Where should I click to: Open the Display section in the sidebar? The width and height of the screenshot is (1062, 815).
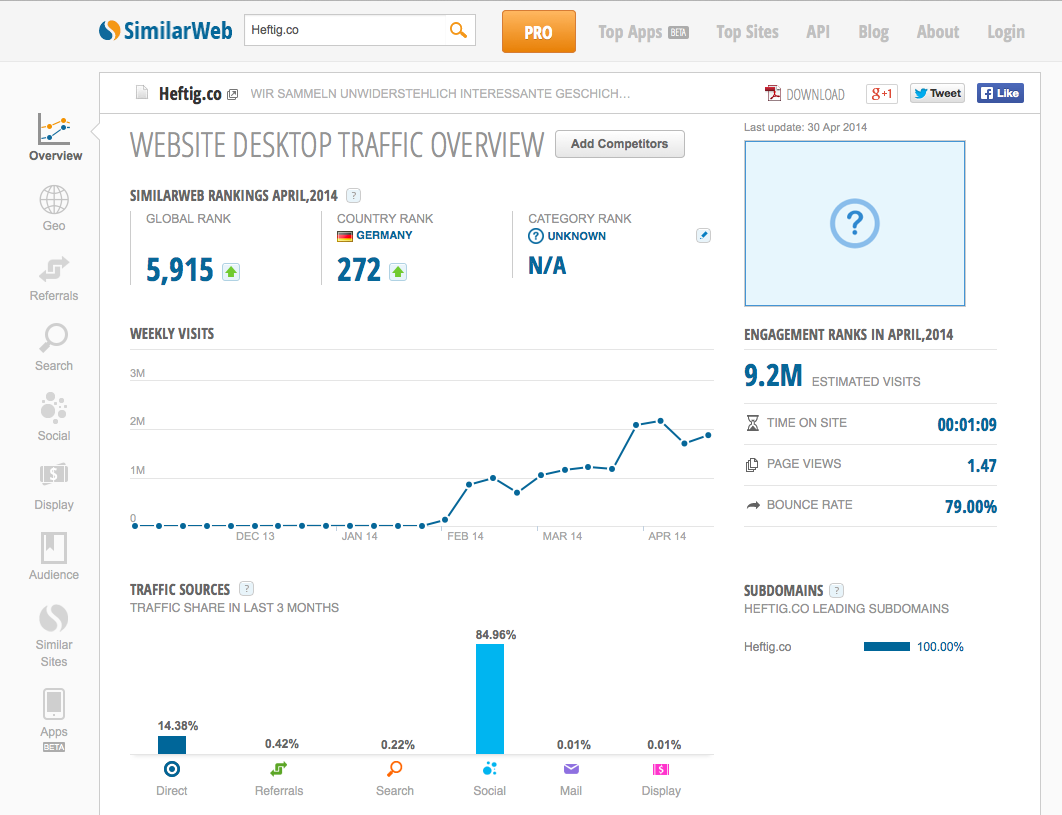(x=54, y=486)
